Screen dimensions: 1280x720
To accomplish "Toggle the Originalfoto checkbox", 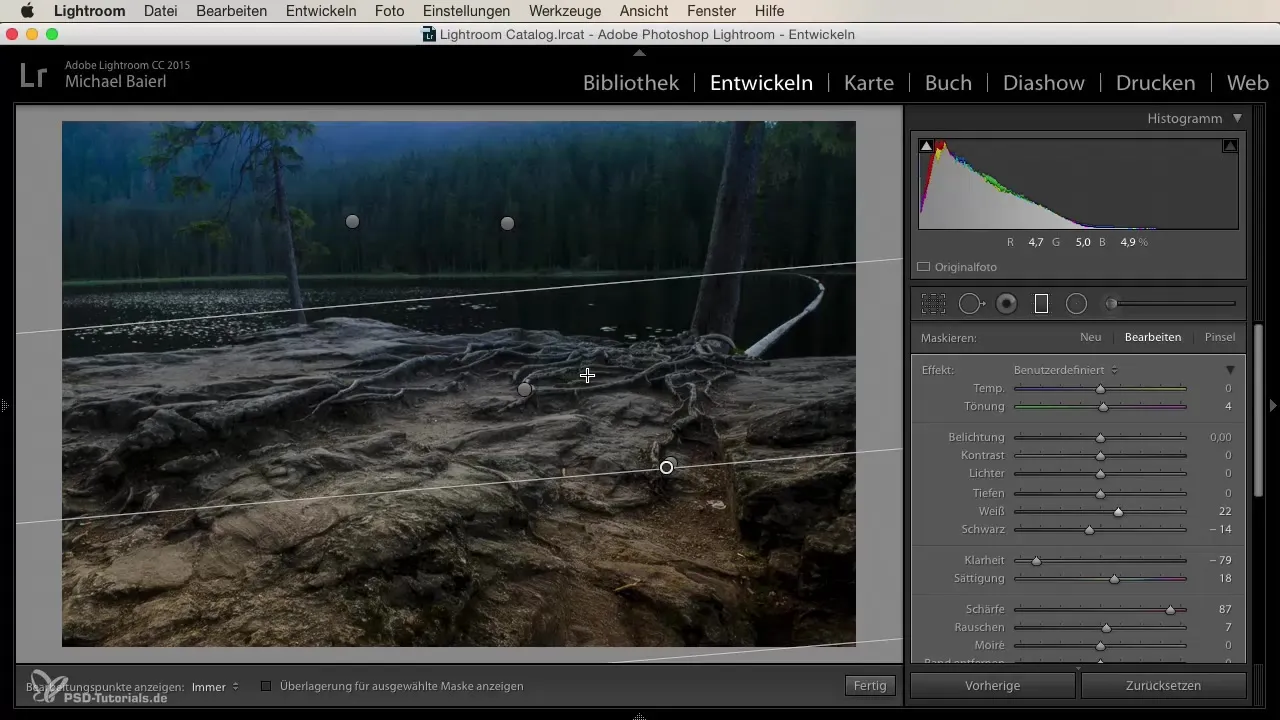I will (924, 267).
